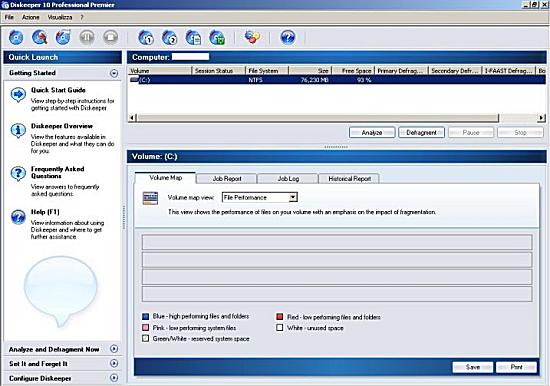The height and width of the screenshot is (386, 550).
Task: Click the I-FAAST Defrag... column header
Action: pos(509,71)
